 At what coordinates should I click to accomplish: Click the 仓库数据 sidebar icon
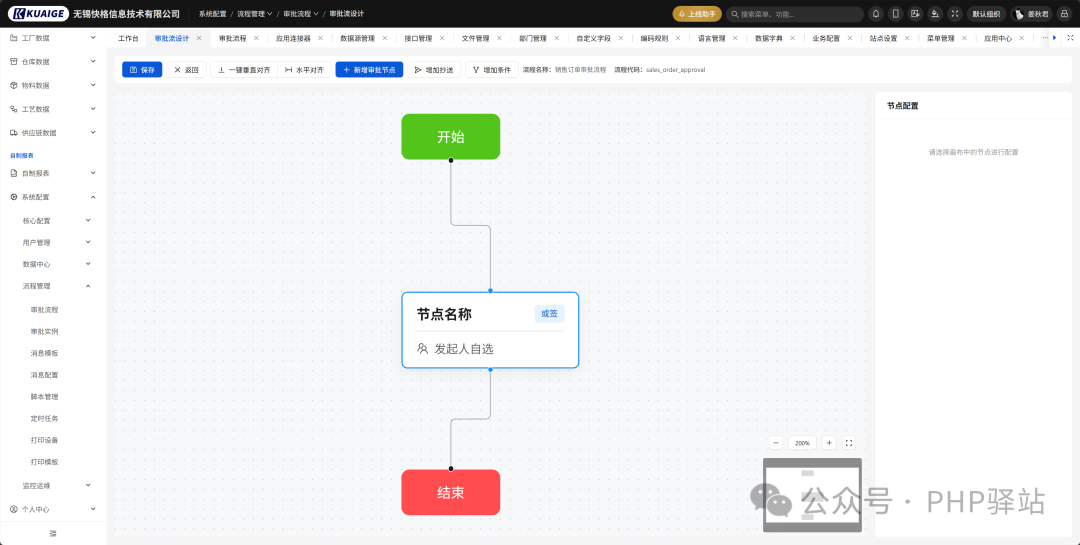coord(14,61)
